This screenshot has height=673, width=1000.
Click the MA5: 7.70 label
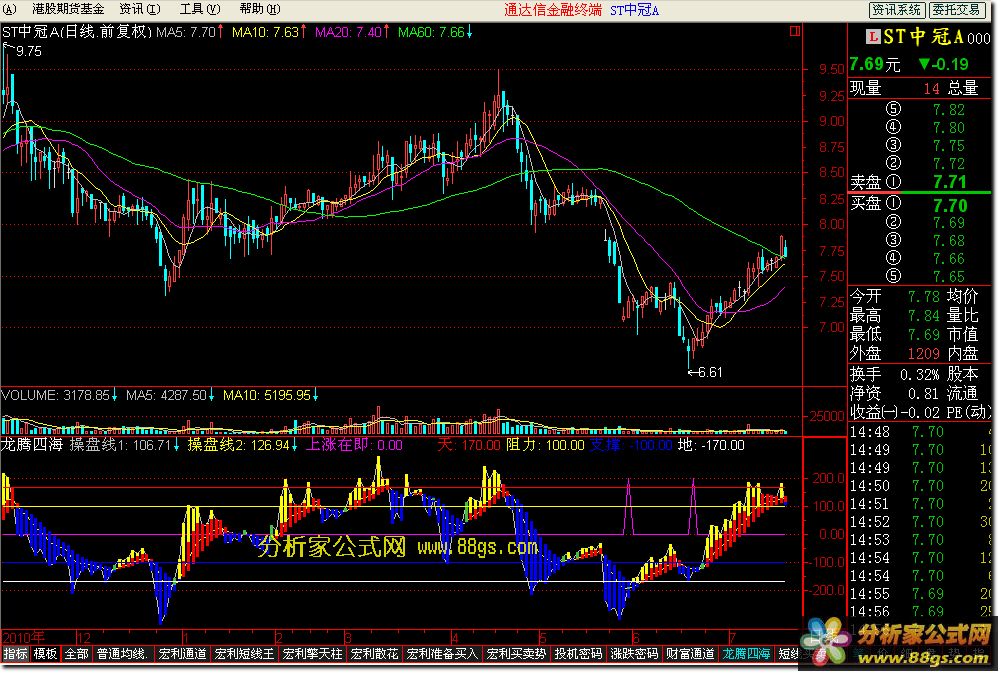pyautogui.click(x=189, y=32)
